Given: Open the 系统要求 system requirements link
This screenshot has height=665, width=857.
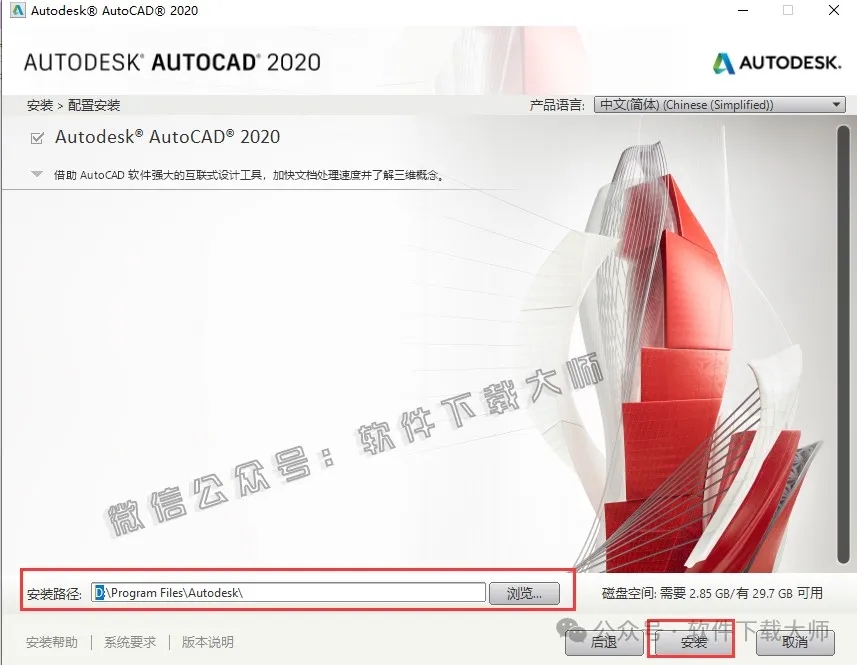Looking at the screenshot, I should click(x=129, y=643).
